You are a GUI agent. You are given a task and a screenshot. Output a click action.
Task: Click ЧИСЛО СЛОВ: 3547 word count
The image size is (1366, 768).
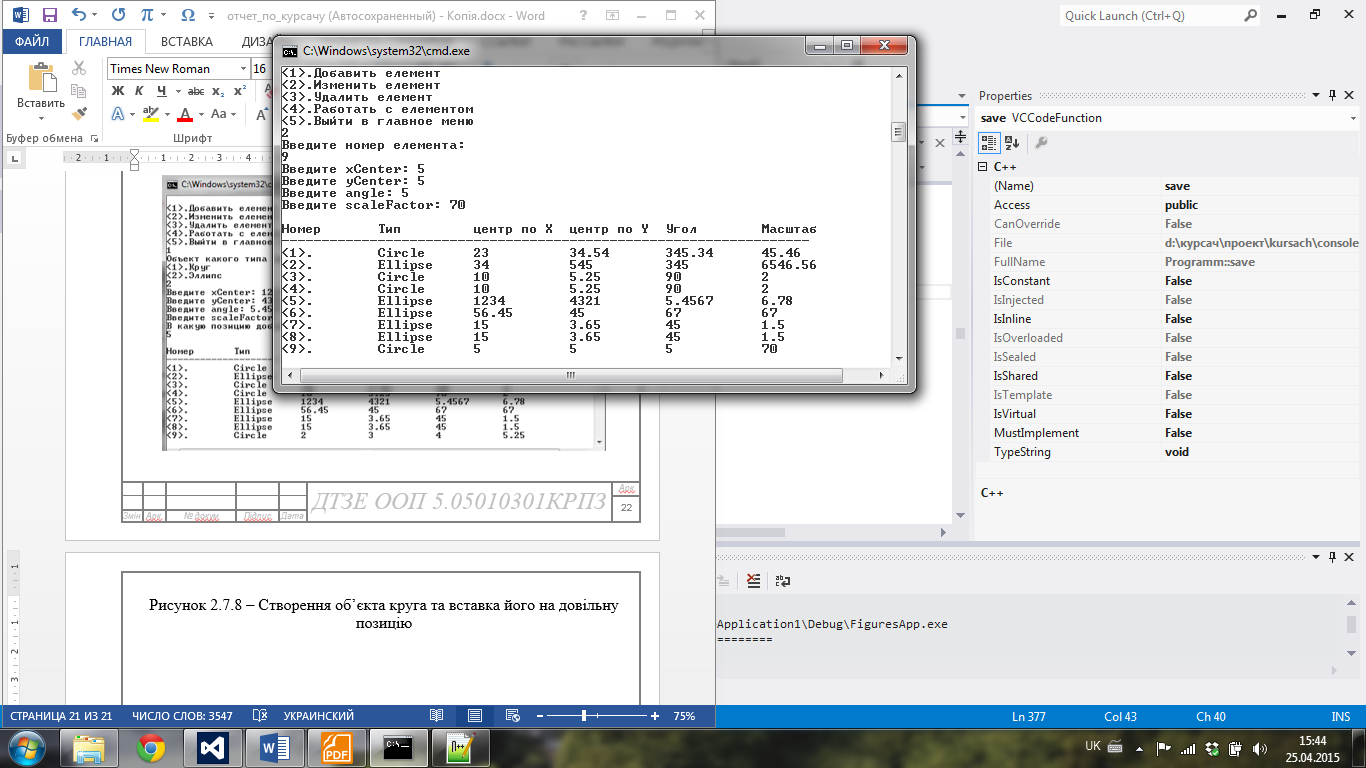183,716
